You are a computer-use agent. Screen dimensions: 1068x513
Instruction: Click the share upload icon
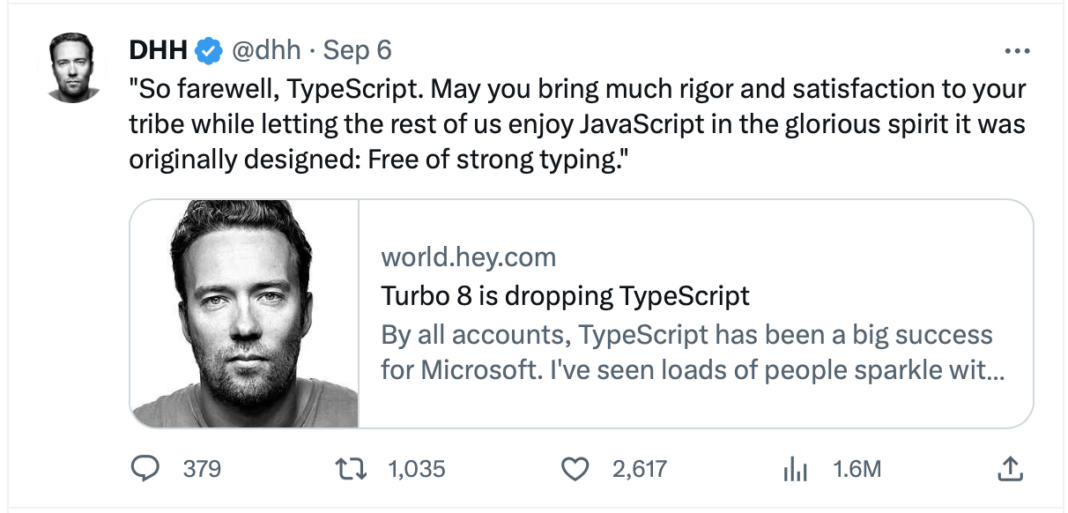1011,468
